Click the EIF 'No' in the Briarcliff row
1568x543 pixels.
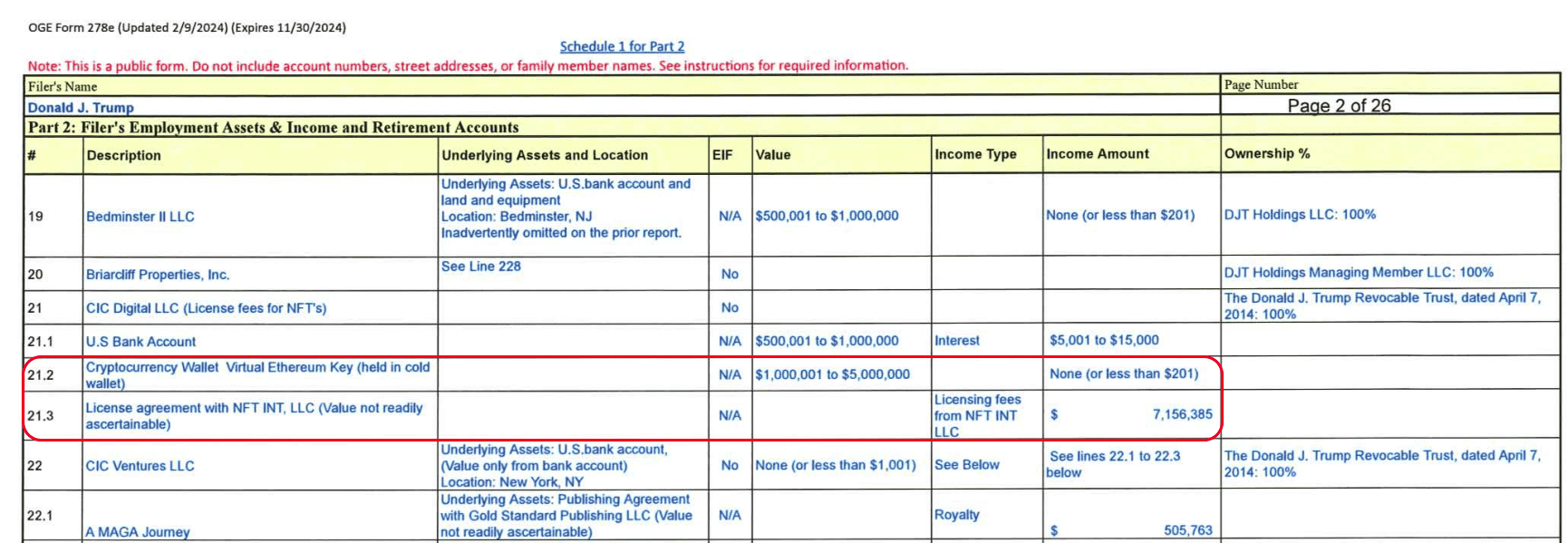point(730,274)
